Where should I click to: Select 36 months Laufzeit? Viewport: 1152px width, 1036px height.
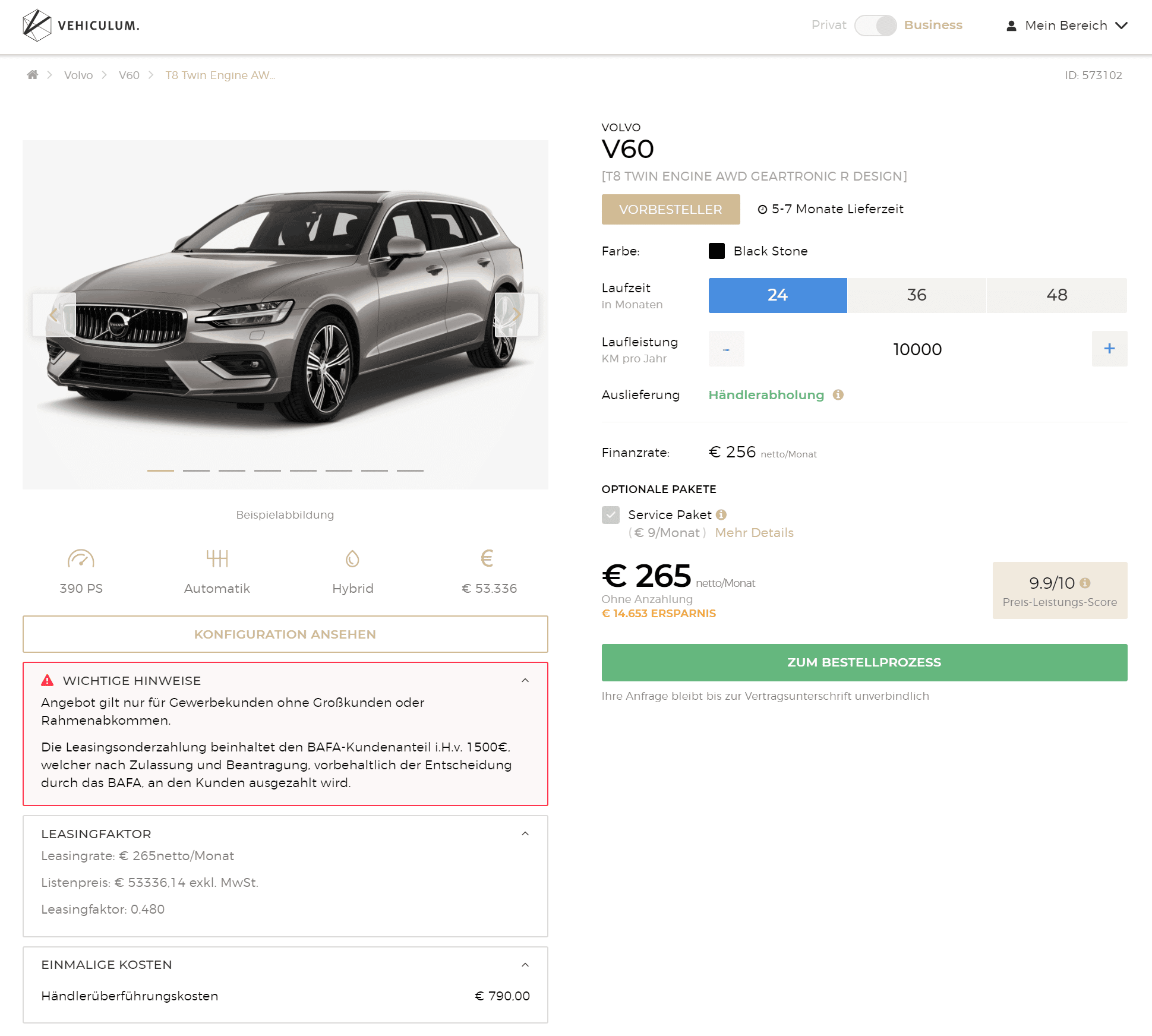pyautogui.click(x=917, y=295)
